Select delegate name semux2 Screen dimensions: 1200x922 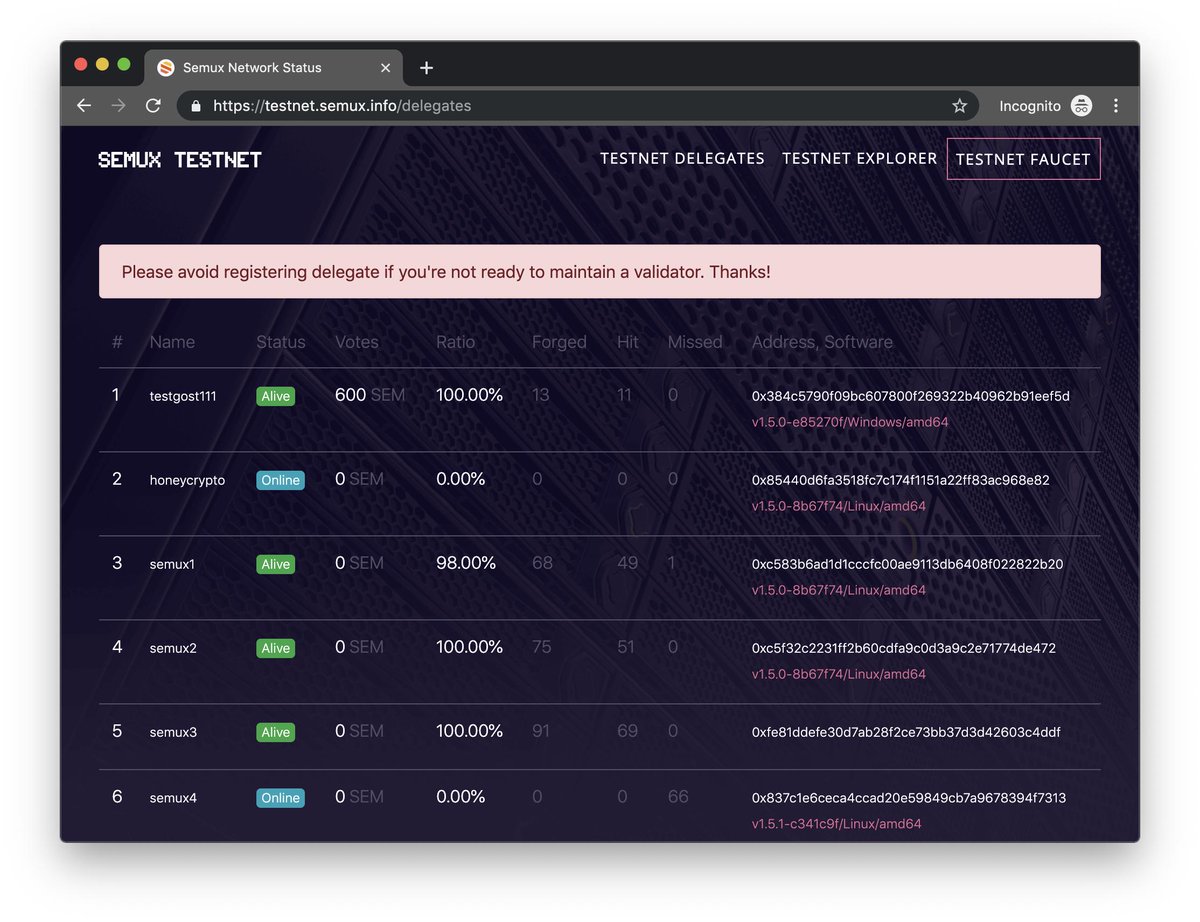173,648
